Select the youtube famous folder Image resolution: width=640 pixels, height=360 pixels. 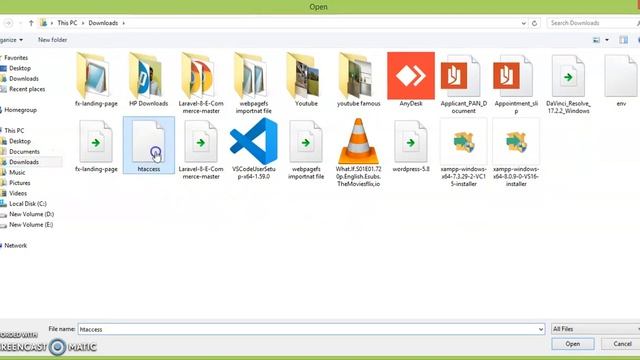coord(358,80)
